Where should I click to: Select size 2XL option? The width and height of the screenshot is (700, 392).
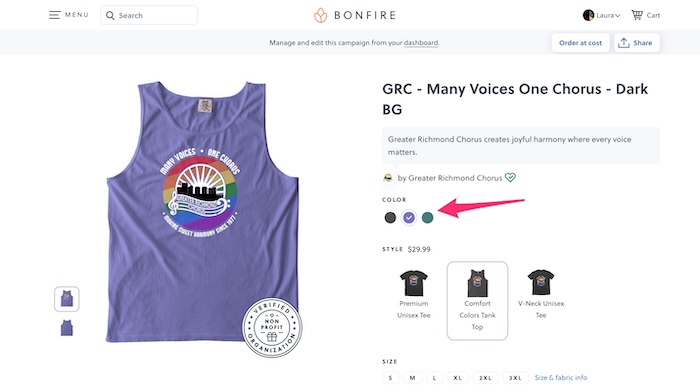click(x=485, y=378)
